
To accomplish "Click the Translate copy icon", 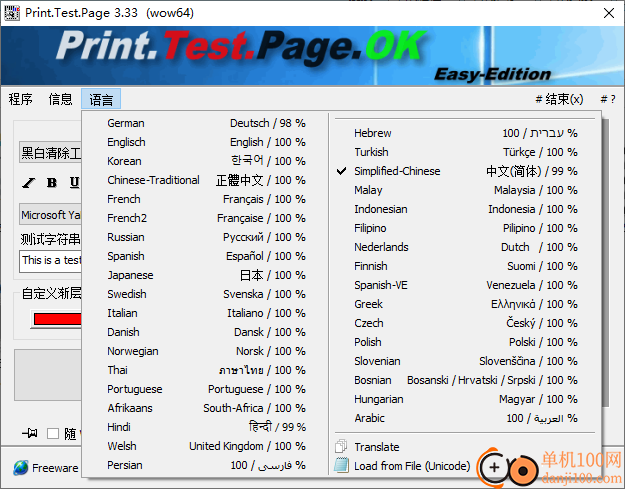I will [x=341, y=446].
